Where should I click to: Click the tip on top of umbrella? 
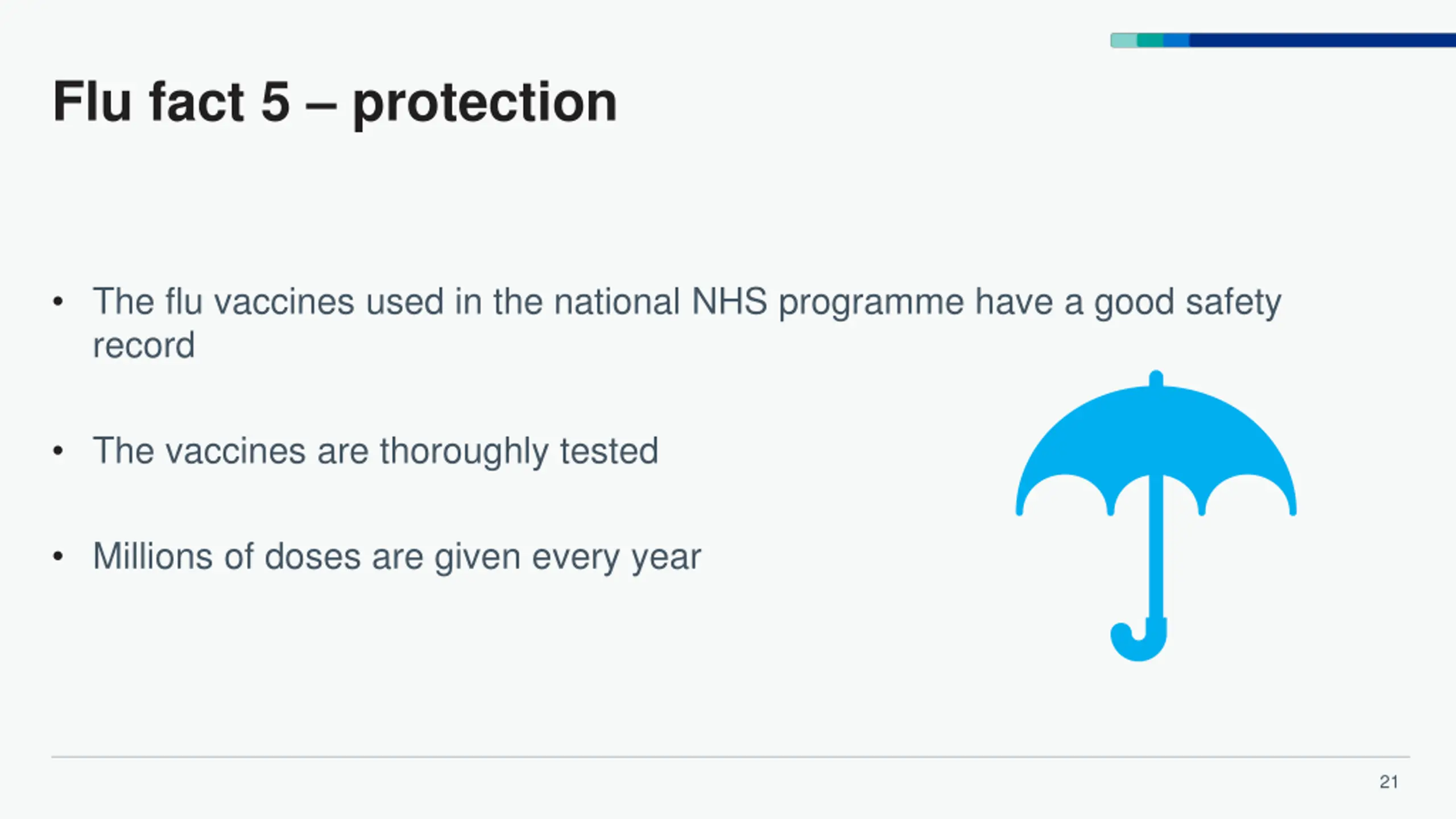[1156, 379]
